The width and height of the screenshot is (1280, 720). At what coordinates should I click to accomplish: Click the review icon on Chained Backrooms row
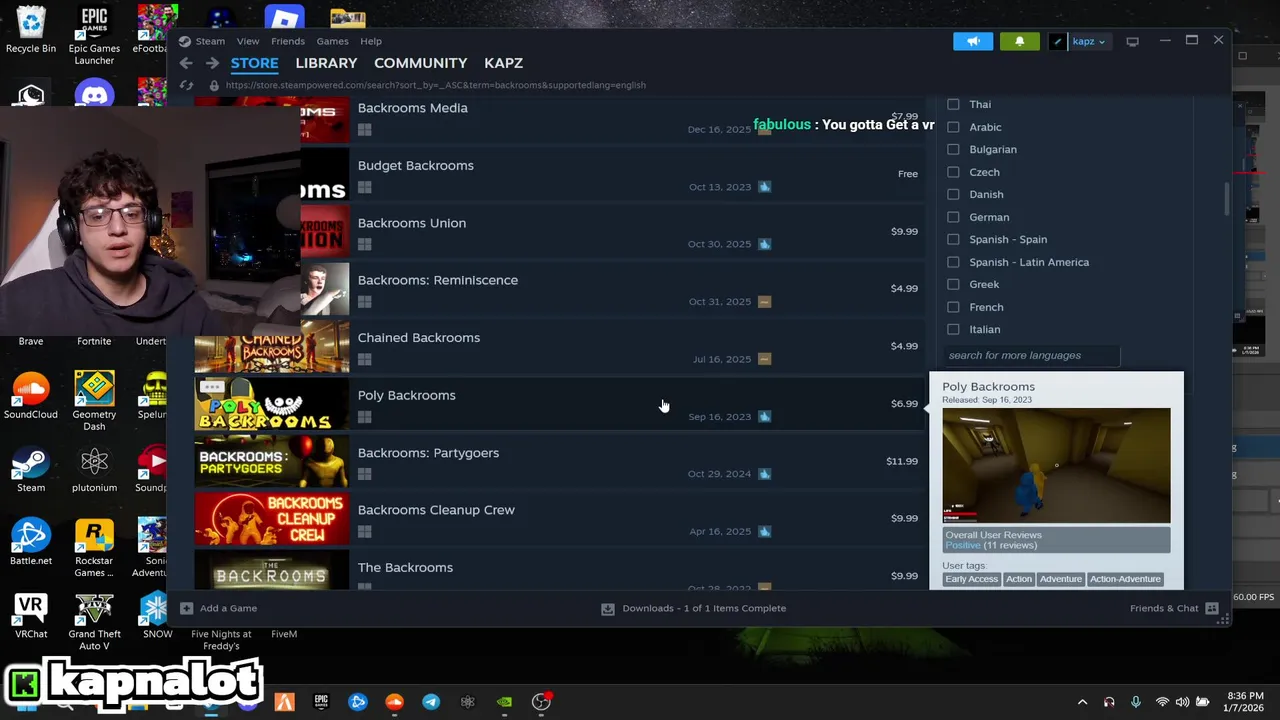click(764, 359)
